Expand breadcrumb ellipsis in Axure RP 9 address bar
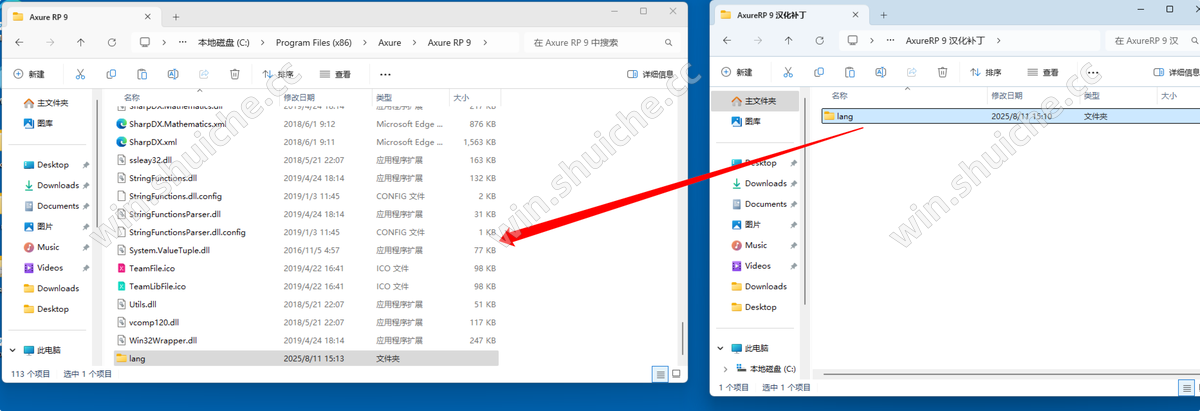The width and height of the screenshot is (1200, 411). [181, 43]
